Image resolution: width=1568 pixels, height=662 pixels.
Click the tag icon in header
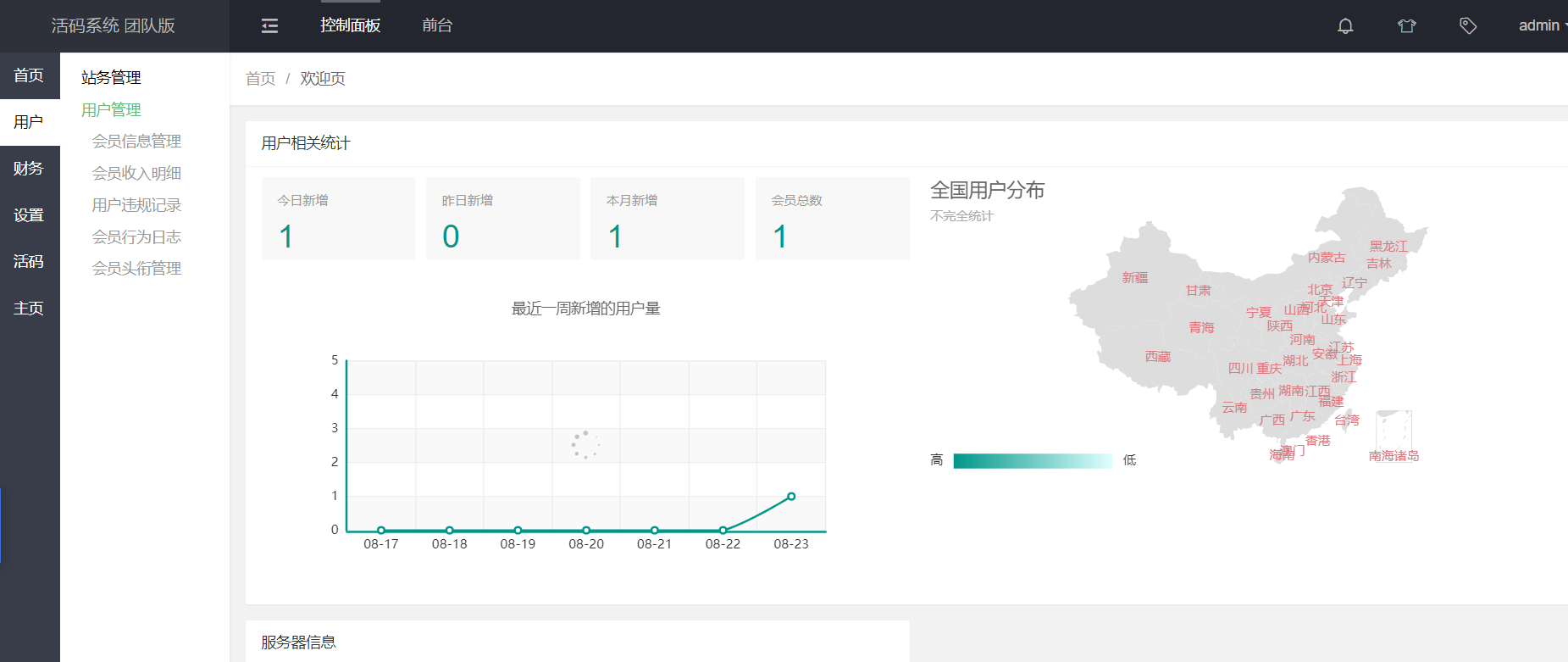tap(1468, 26)
